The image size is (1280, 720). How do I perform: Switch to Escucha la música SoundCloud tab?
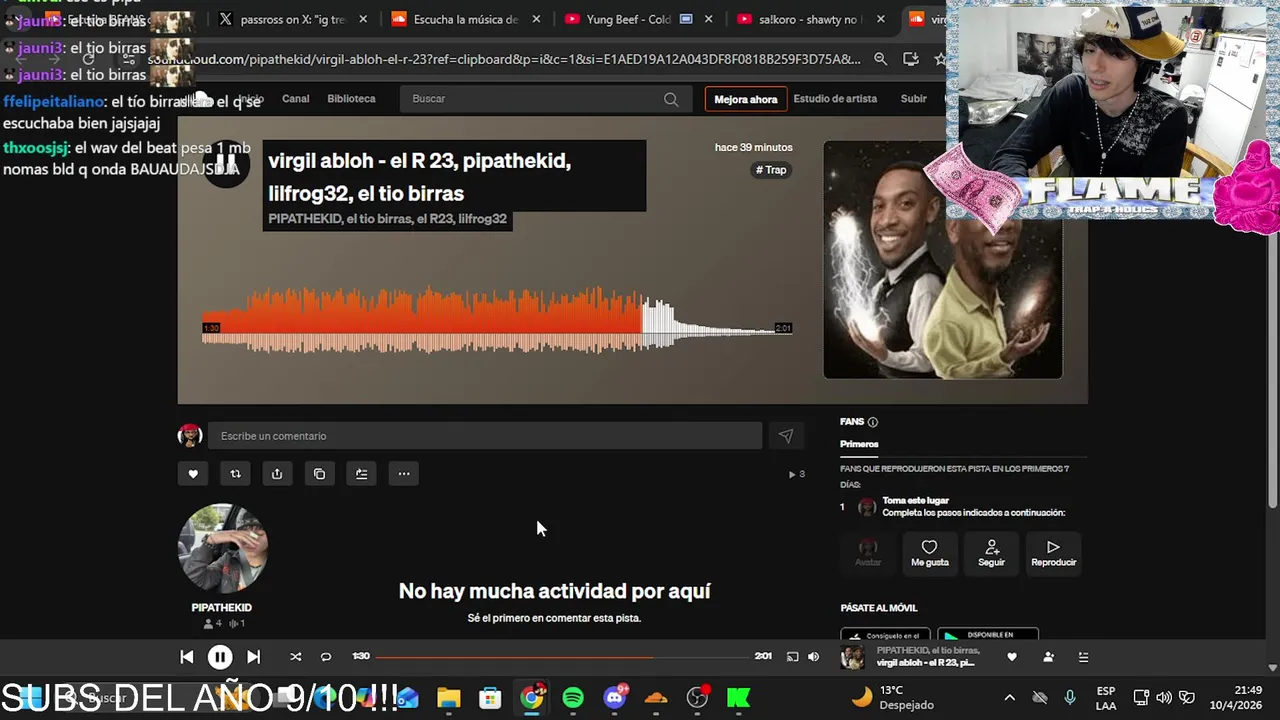coord(466,19)
